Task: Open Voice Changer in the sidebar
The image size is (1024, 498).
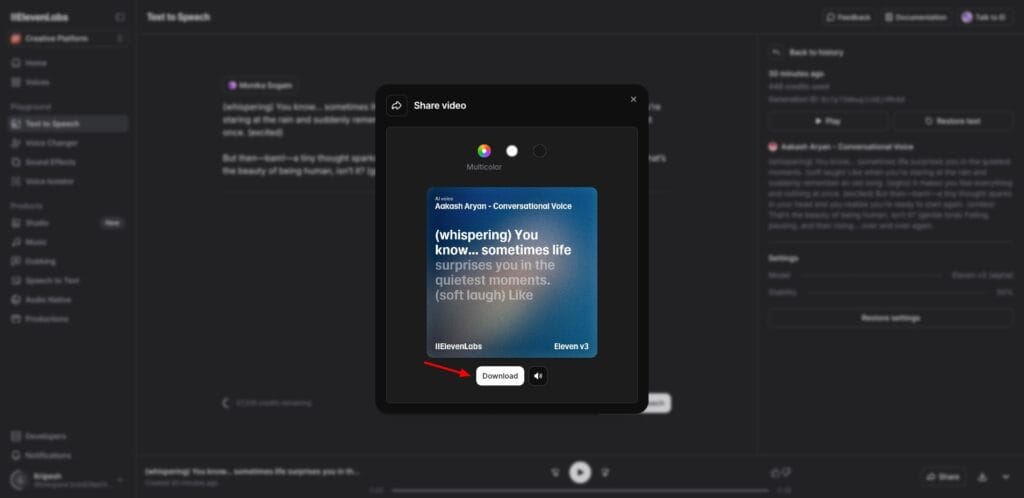Action: [x=68, y=143]
